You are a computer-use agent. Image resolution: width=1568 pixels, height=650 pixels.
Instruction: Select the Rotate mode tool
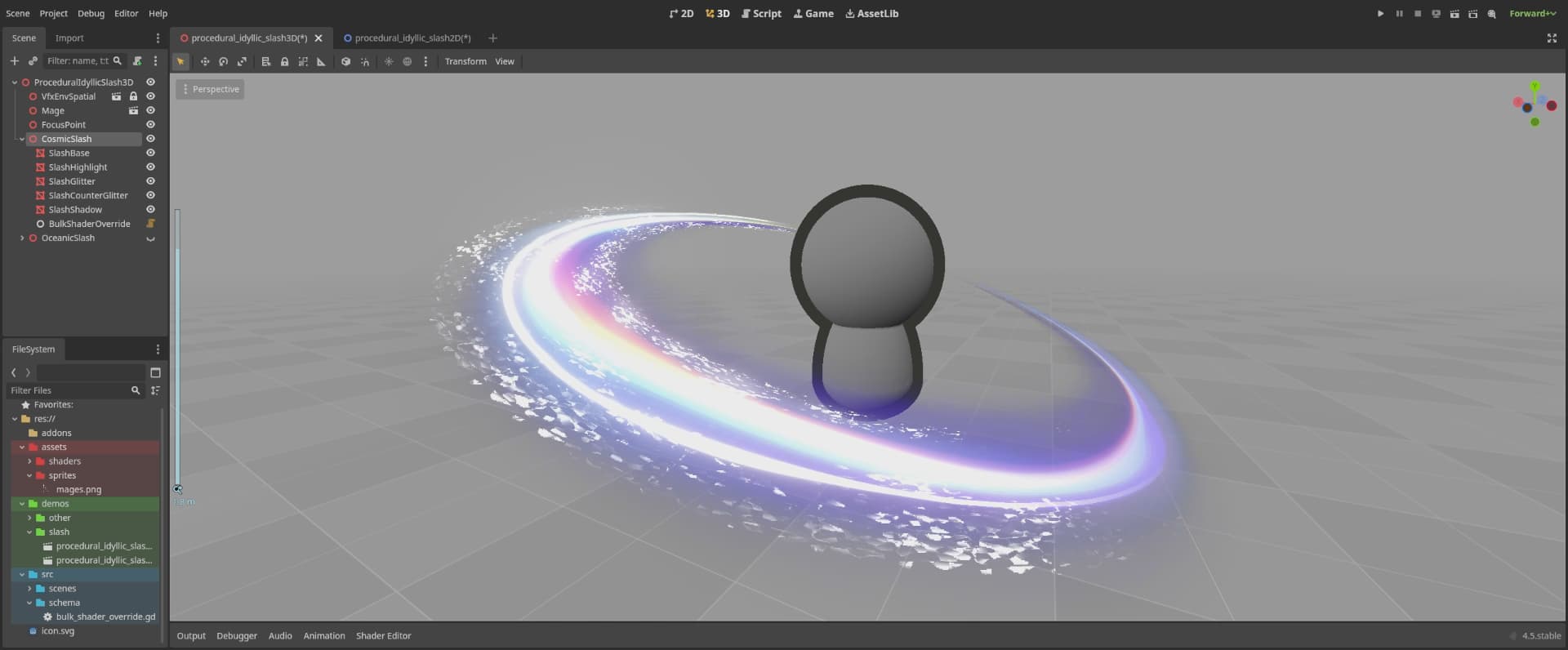click(223, 61)
